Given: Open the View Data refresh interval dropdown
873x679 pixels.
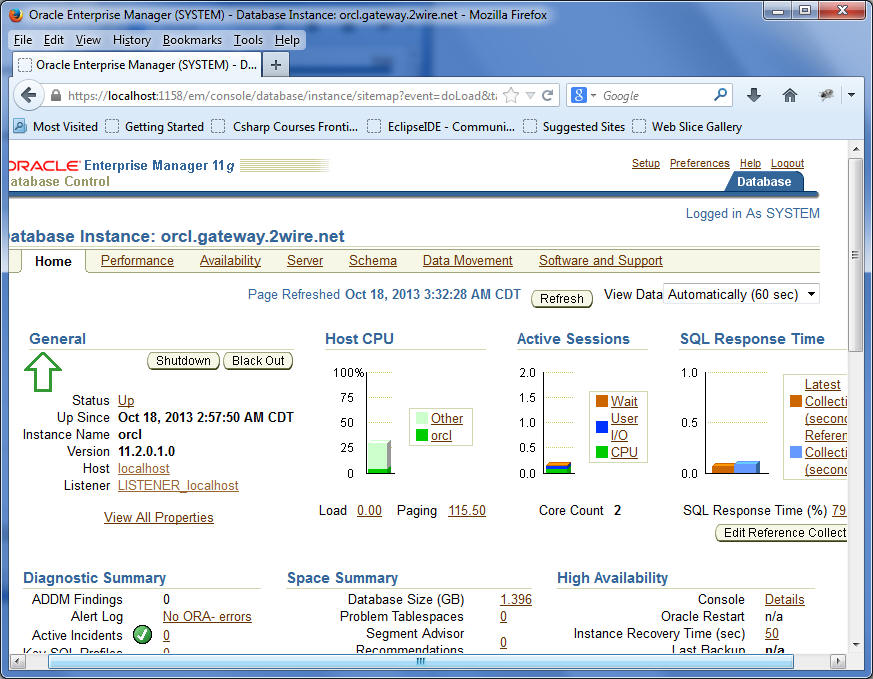Looking at the screenshot, I should pos(742,294).
